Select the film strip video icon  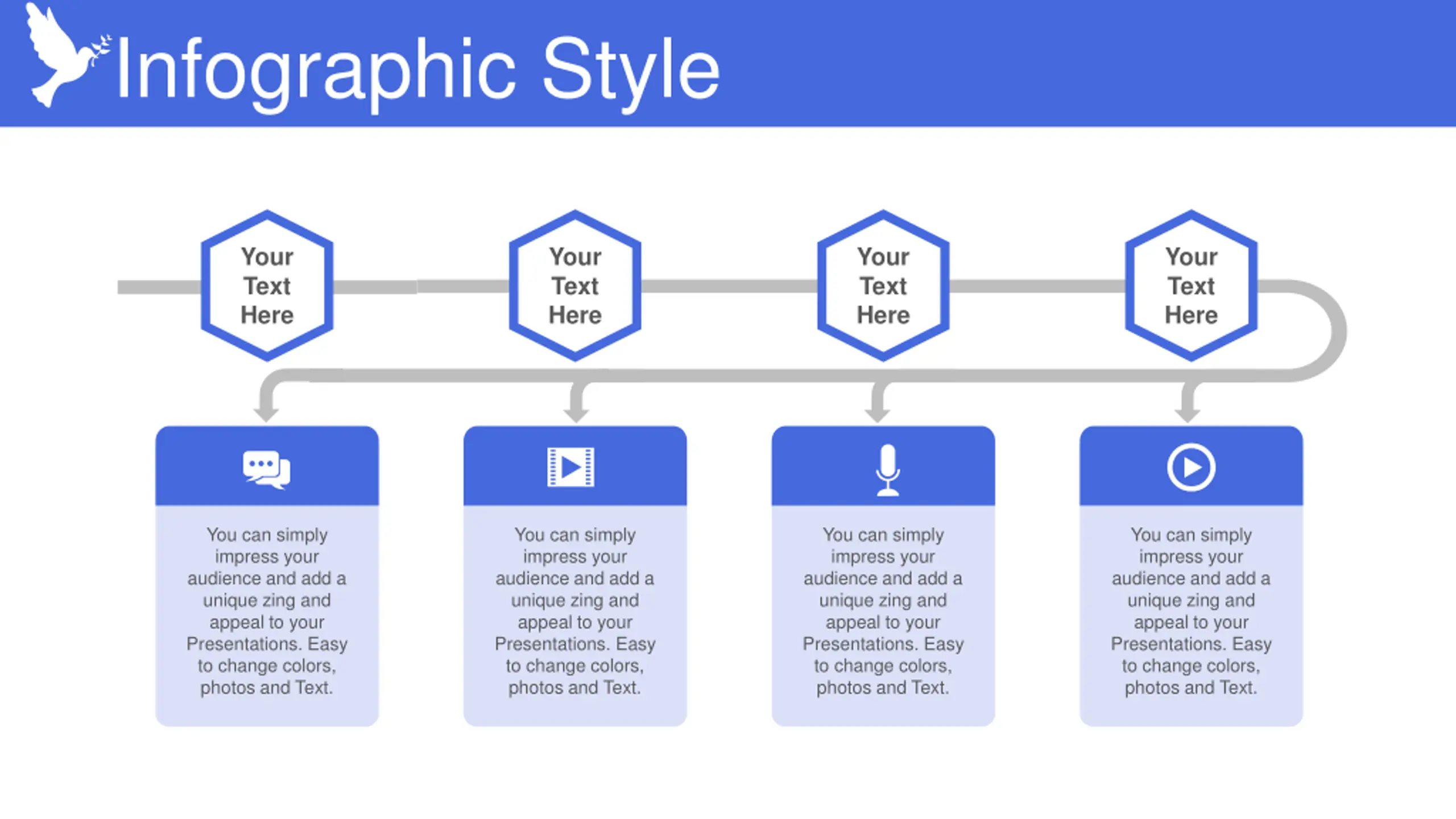pos(570,467)
